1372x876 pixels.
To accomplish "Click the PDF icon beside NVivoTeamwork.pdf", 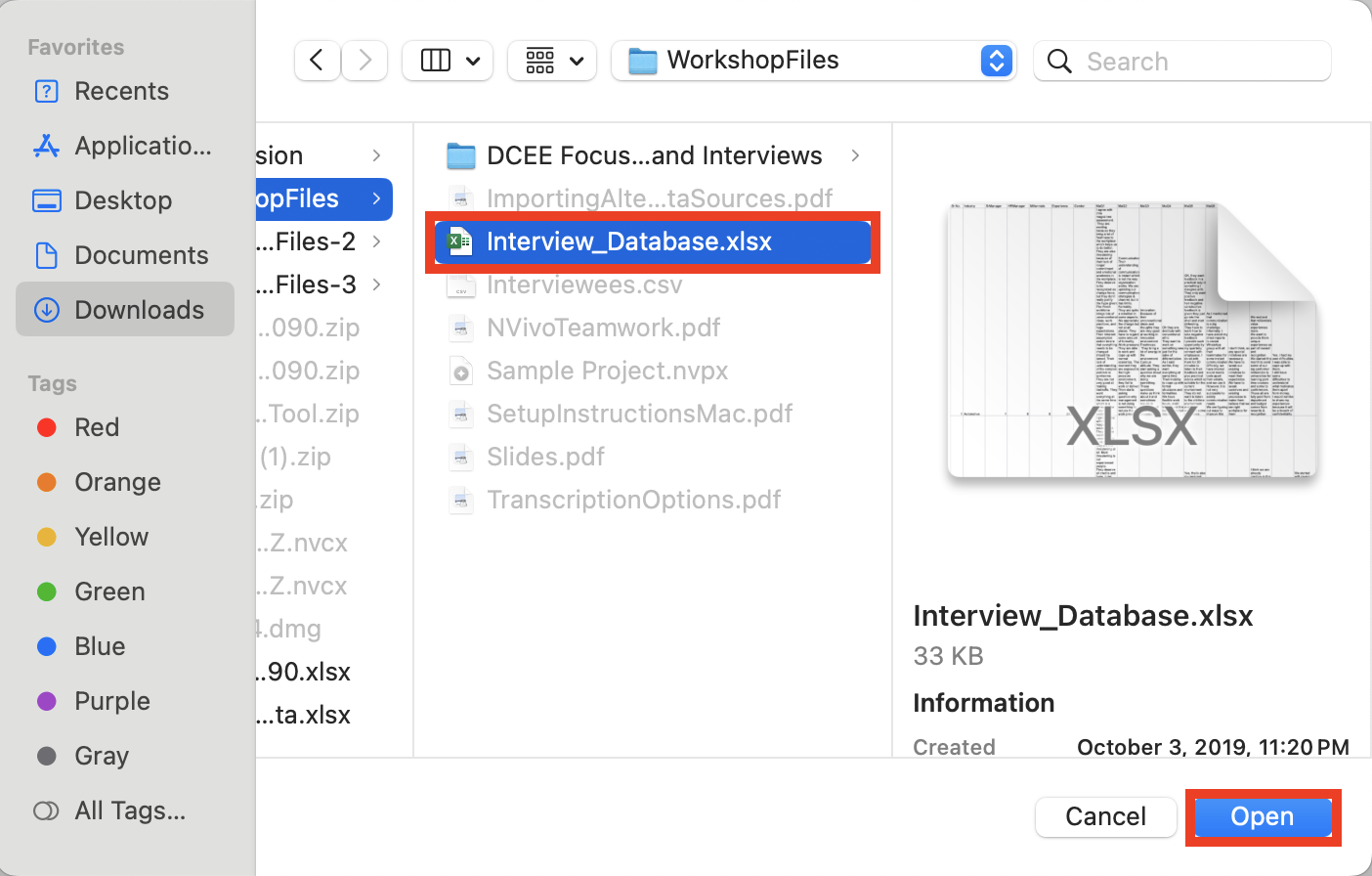I will 460,328.
